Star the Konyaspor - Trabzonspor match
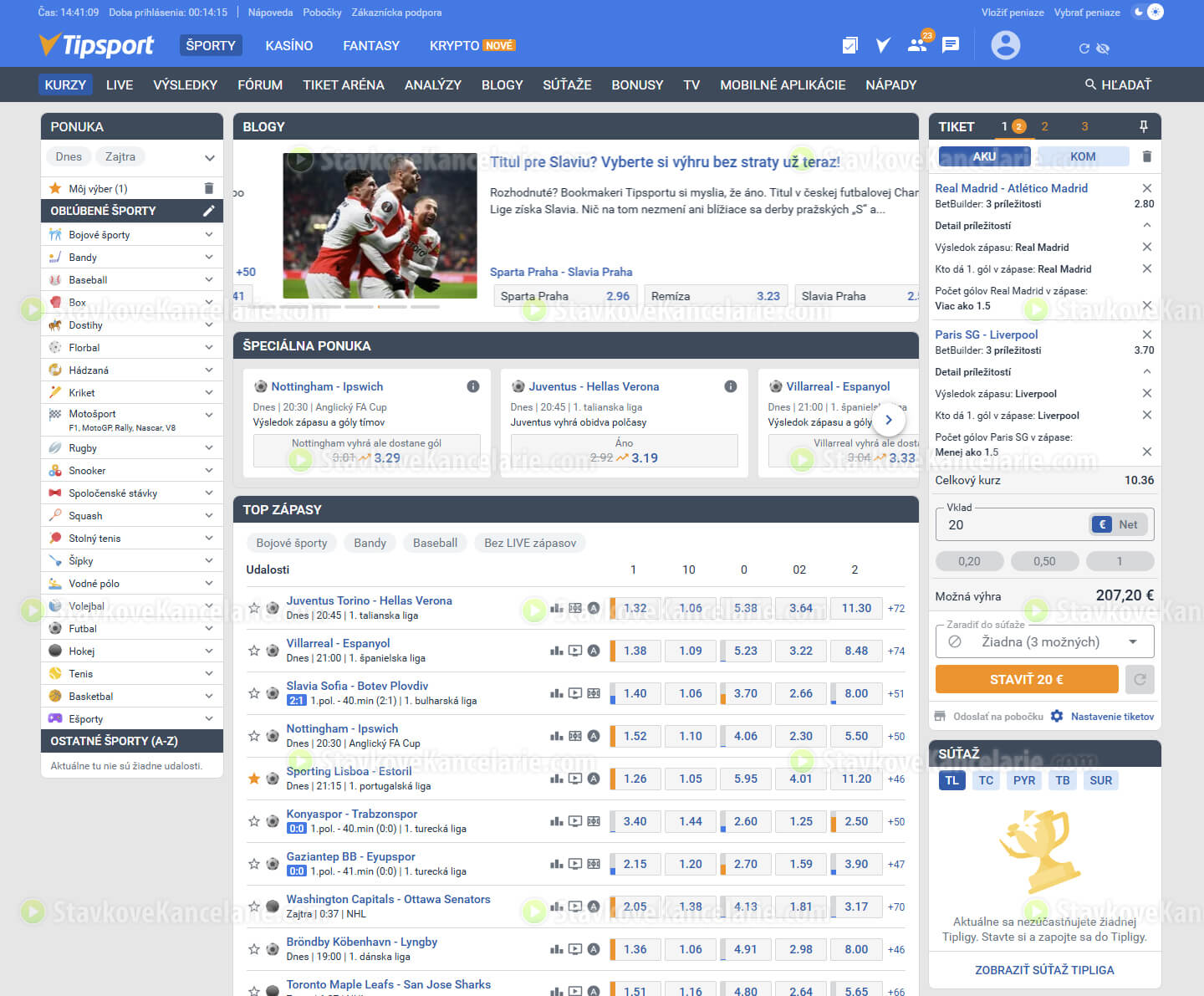Viewport: 1204px width, 996px height. (254, 821)
